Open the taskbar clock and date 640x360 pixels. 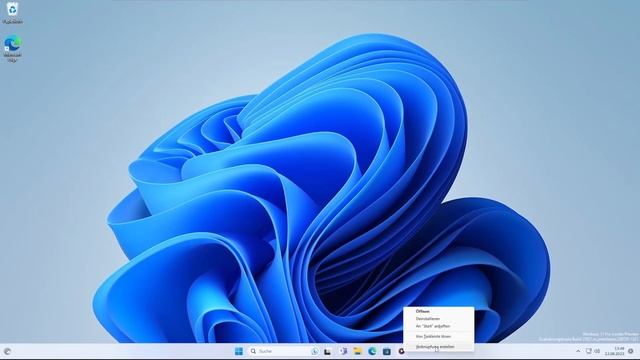(615, 351)
